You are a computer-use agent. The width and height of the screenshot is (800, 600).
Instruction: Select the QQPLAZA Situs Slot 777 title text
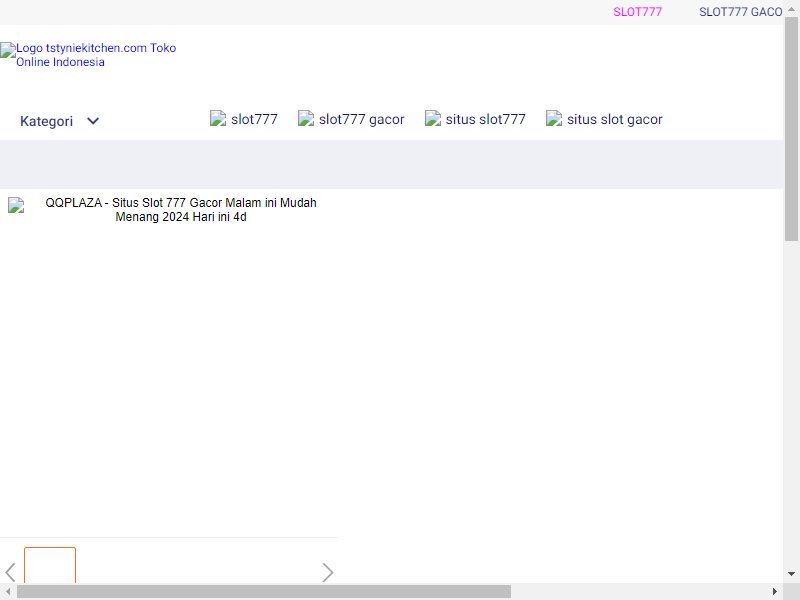[181, 210]
